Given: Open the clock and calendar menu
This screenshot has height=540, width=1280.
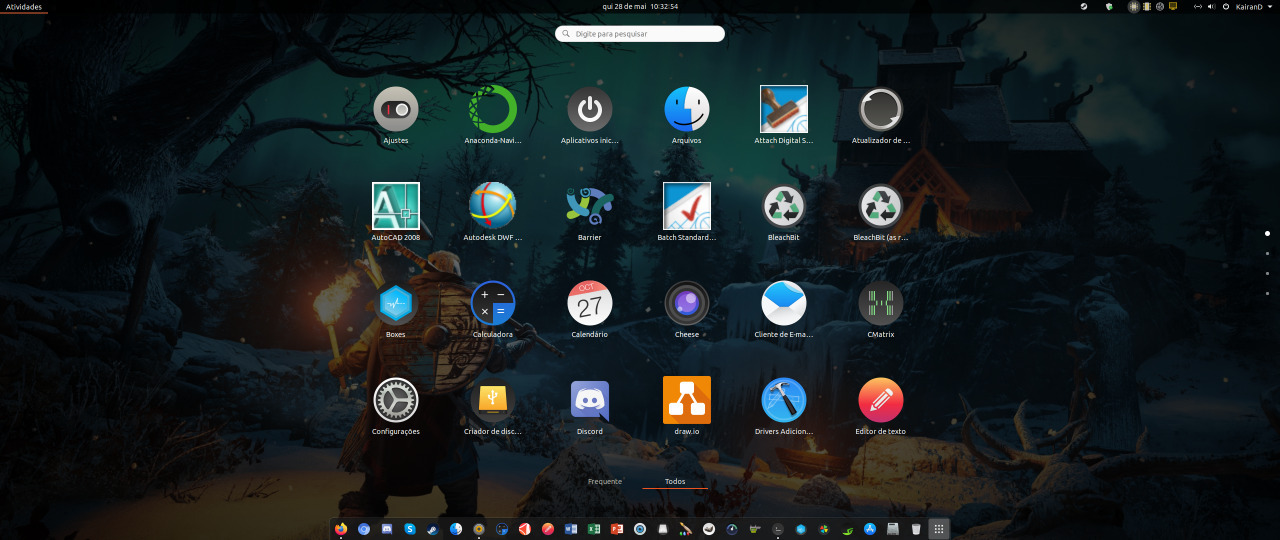Looking at the screenshot, I should pos(640,6).
